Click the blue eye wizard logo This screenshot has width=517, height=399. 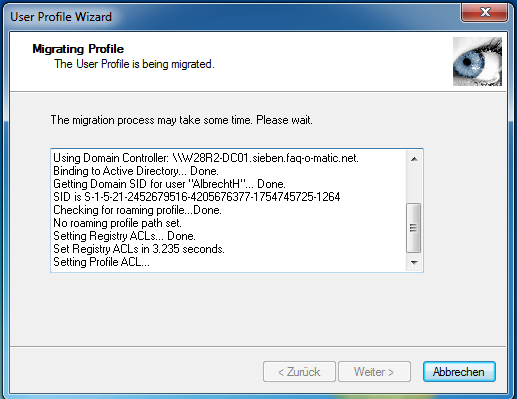coord(477,61)
